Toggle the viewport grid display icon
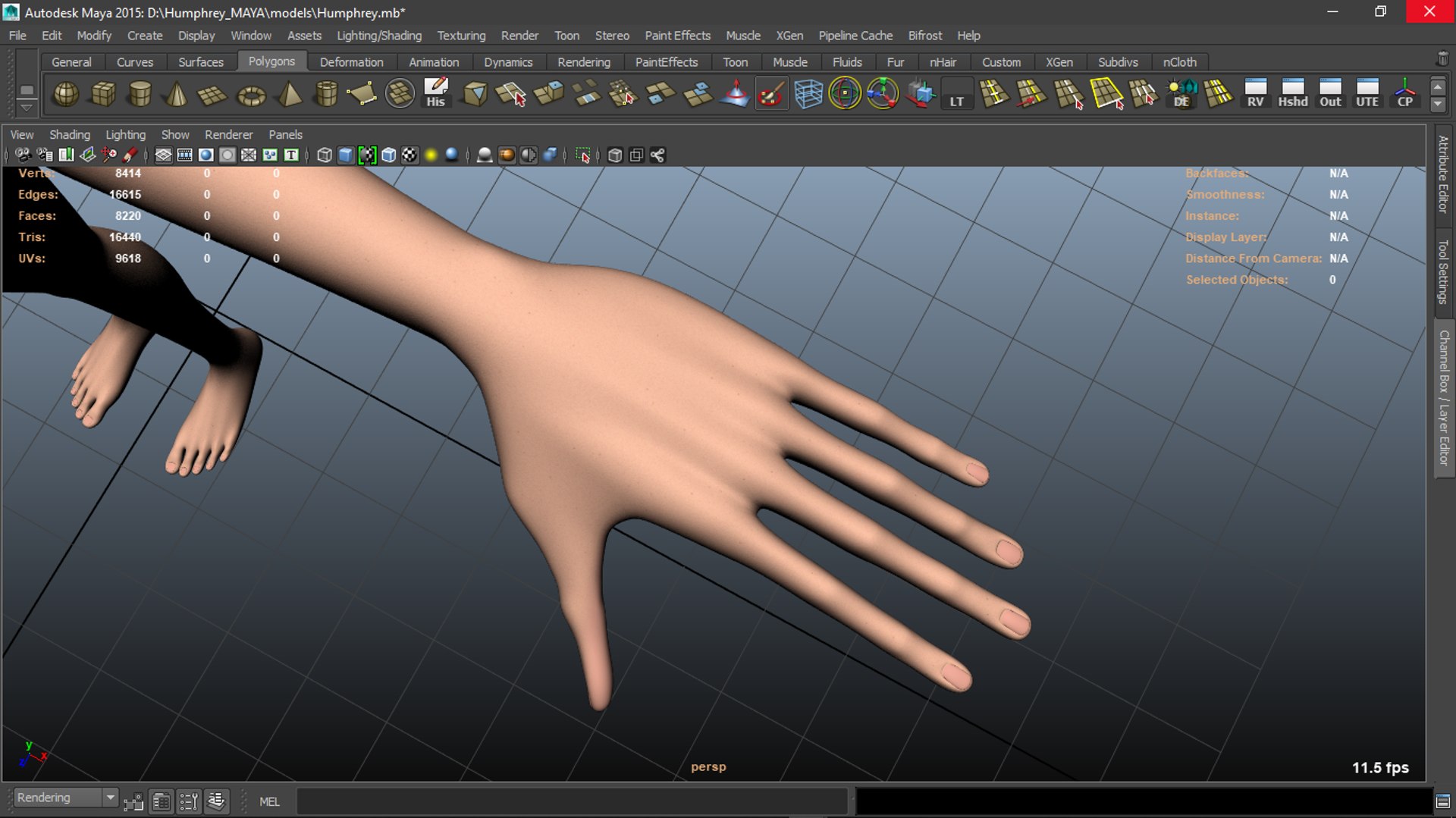The height and width of the screenshot is (818, 1456). point(163,155)
